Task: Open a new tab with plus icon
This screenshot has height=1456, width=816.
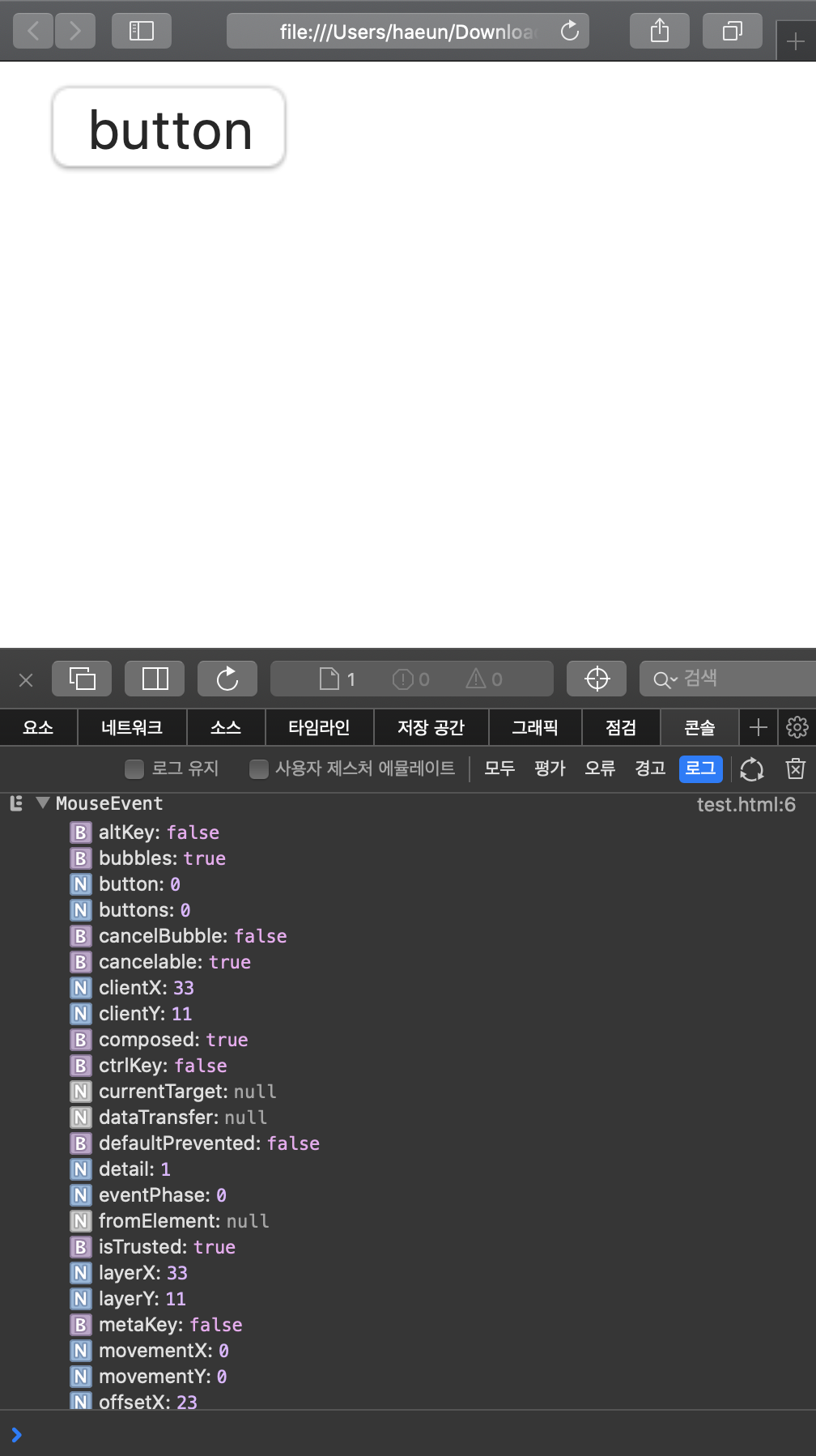Action: (x=796, y=40)
